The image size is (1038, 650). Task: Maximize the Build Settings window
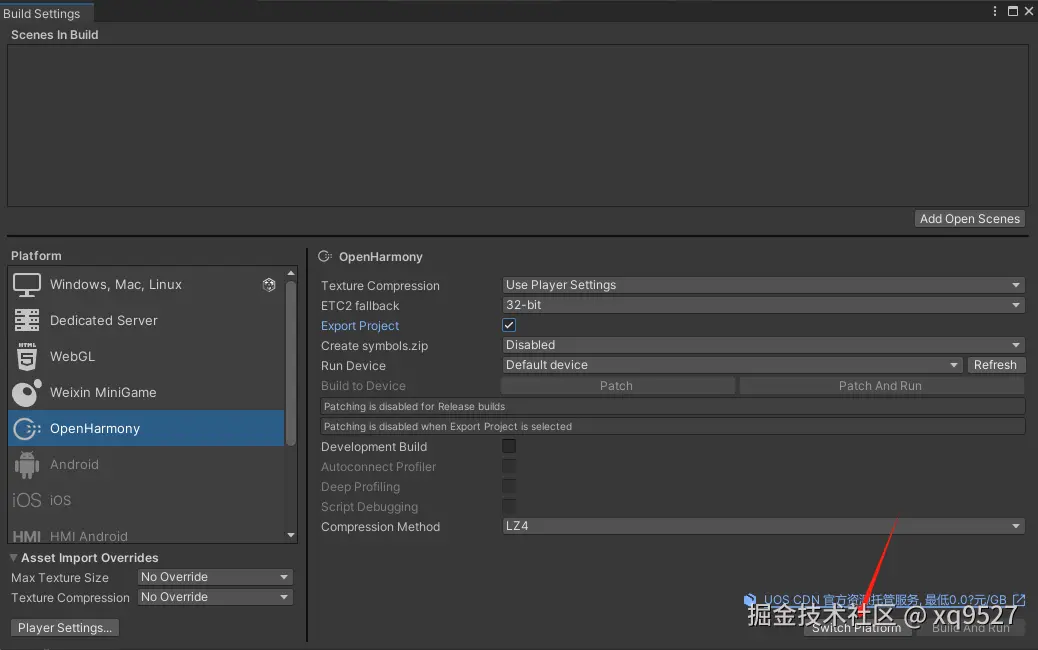pos(1013,11)
